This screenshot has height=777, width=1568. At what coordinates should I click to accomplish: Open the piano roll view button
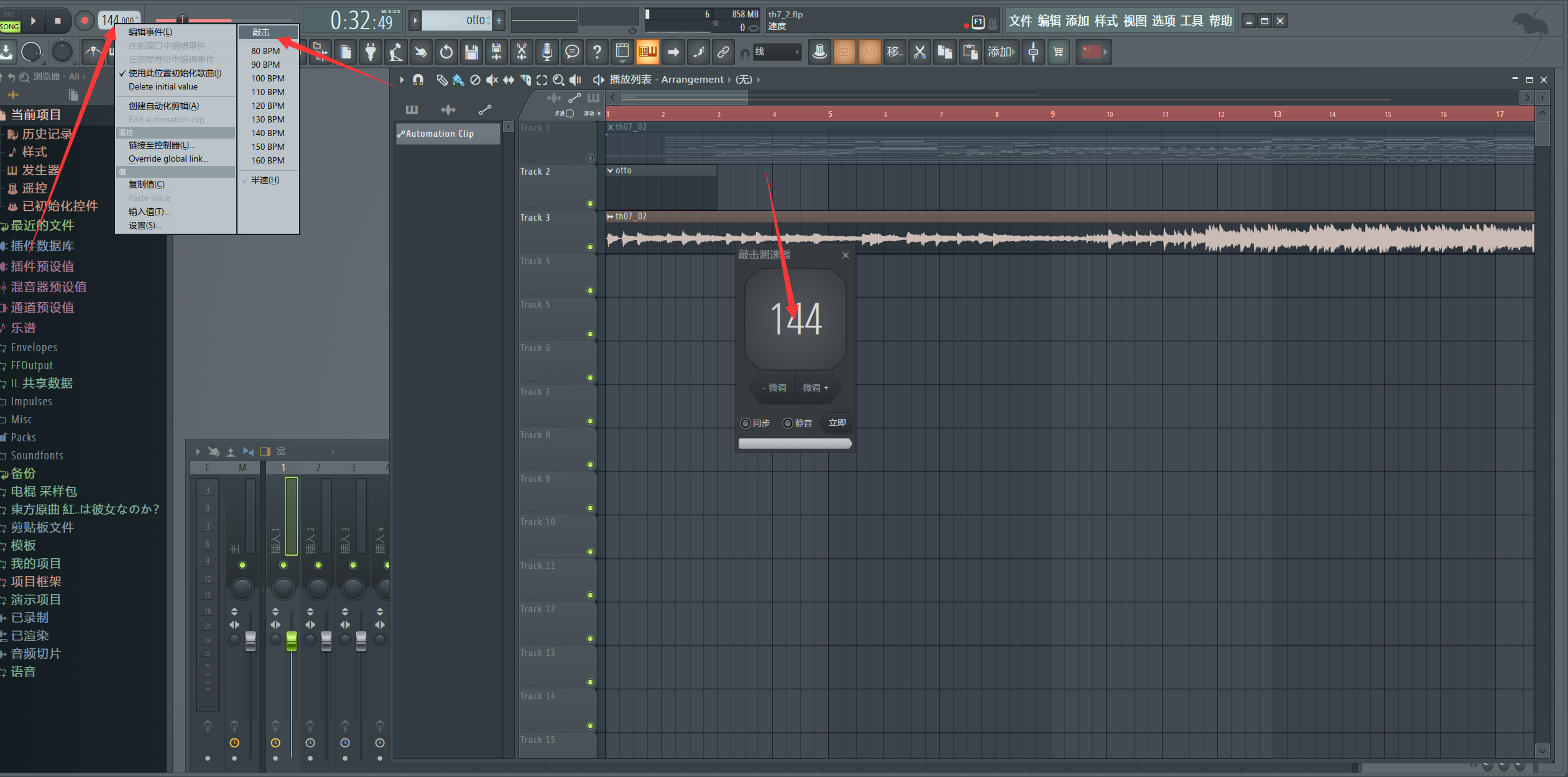pyautogui.click(x=648, y=52)
